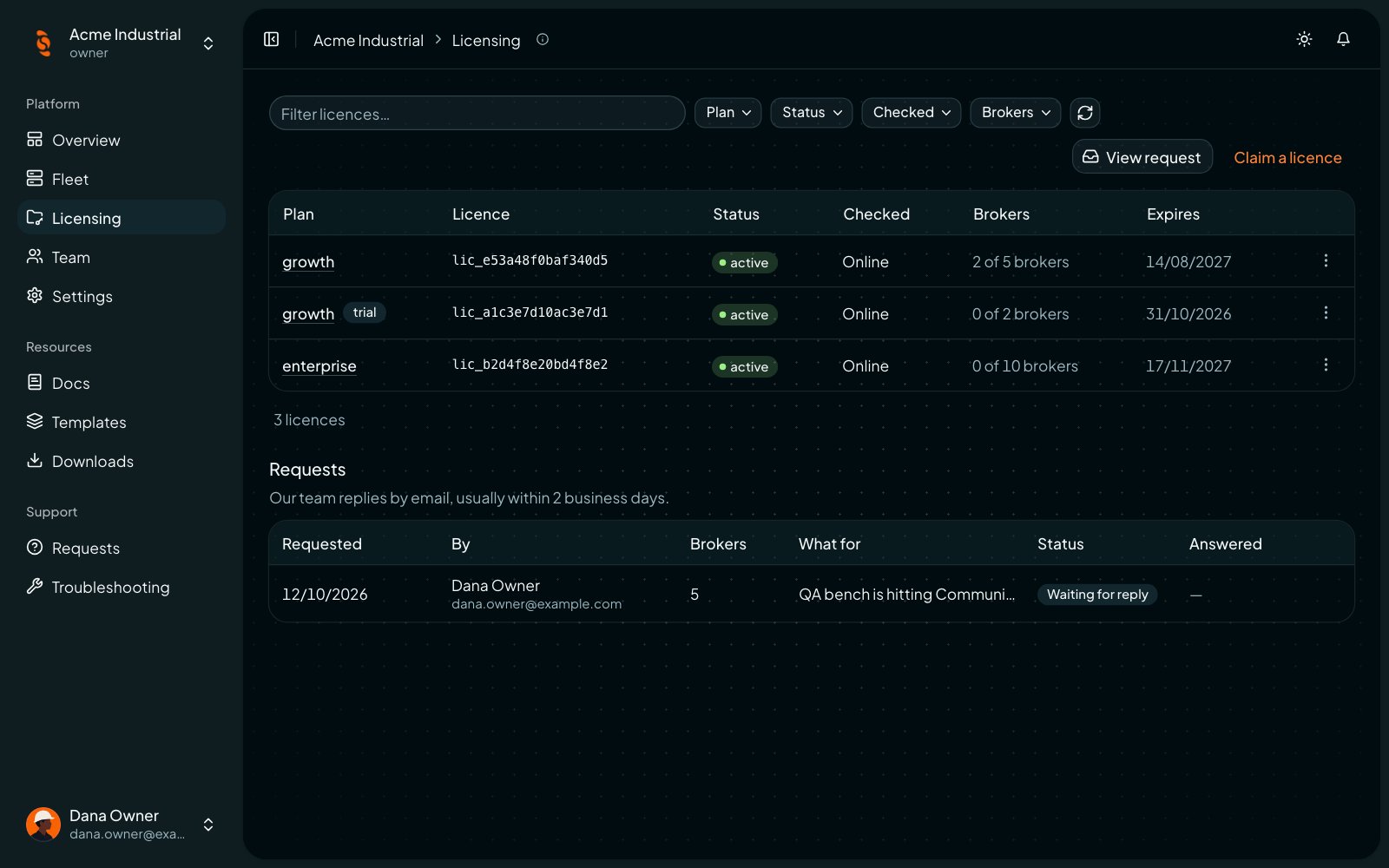Click licence key lic_b2d4f8e20bd4f8e2
Viewport: 1389px width, 868px height.
(x=530, y=365)
